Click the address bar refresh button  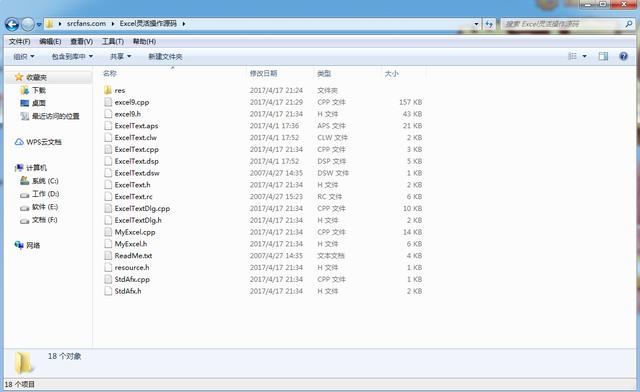489,24
